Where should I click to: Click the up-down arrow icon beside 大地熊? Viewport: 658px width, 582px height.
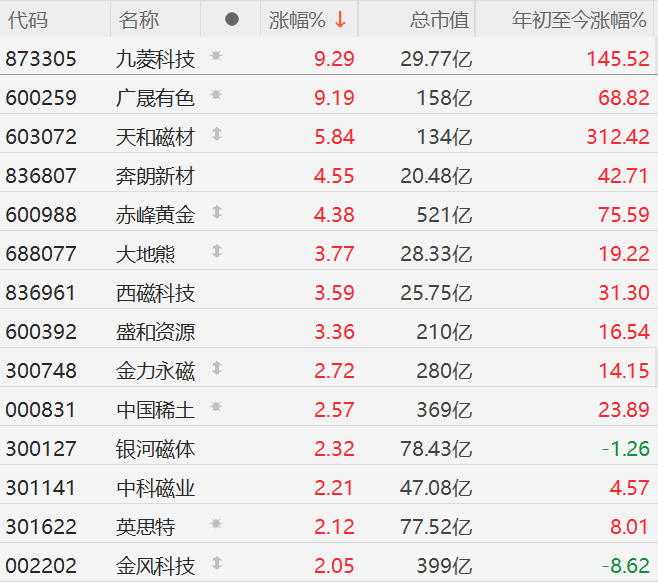click(217, 251)
